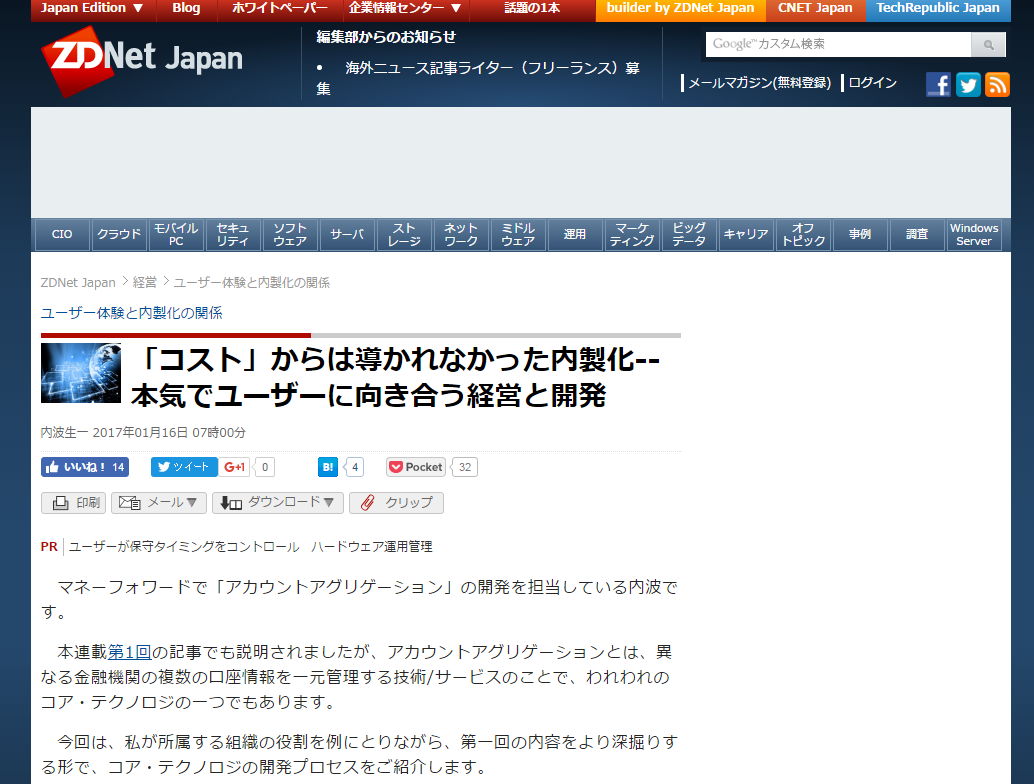Click the Hatena bookmark count 4

pyautogui.click(x=355, y=467)
